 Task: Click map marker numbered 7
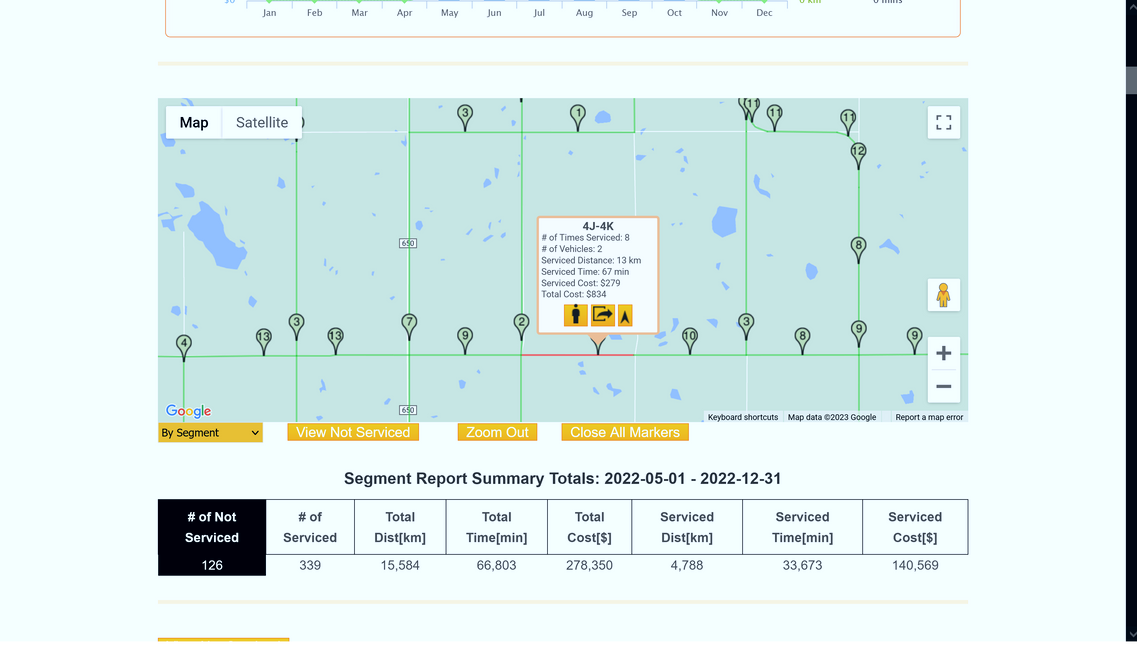(409, 326)
